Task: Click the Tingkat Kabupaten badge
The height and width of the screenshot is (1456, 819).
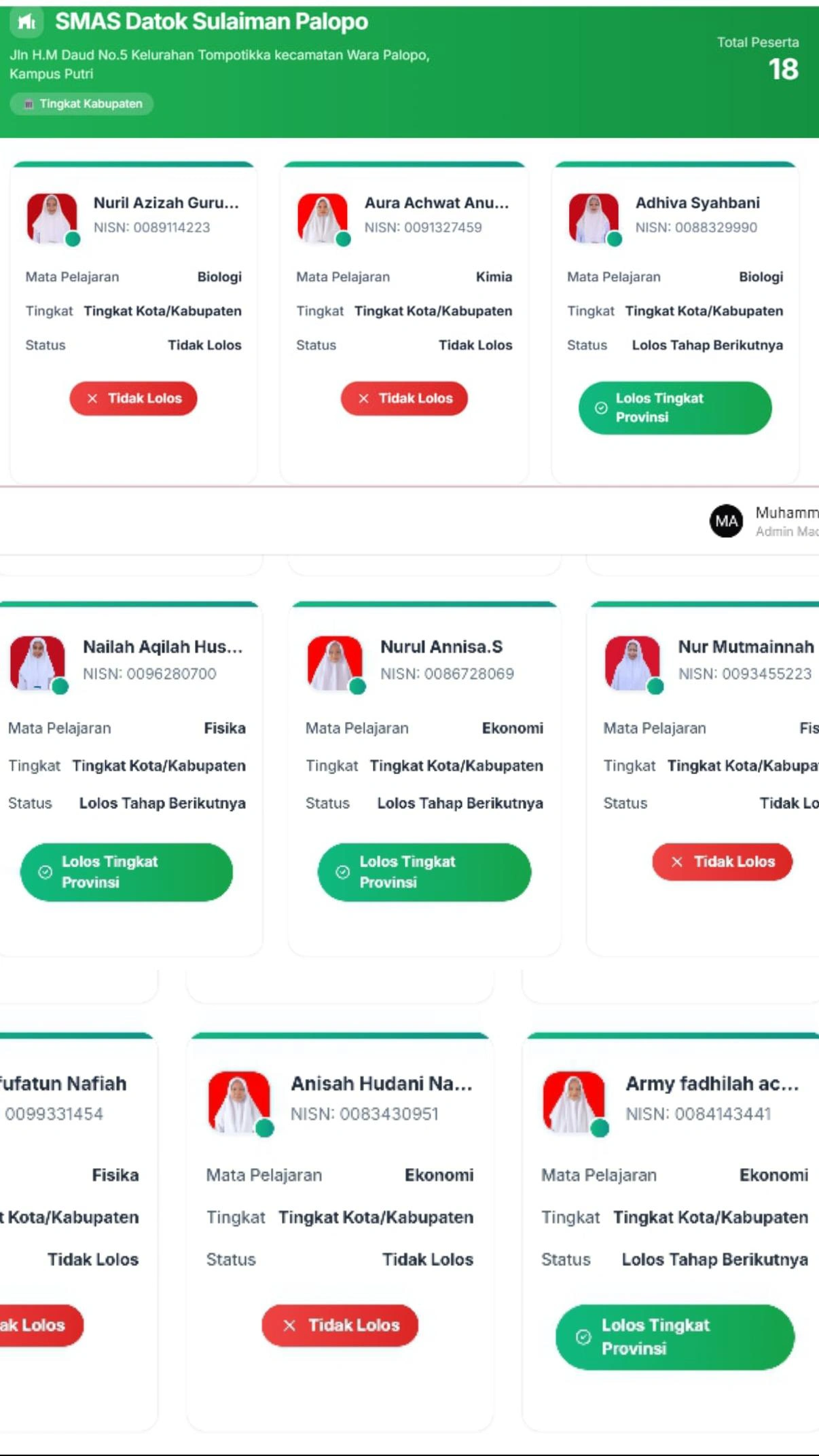Action: 81,104
